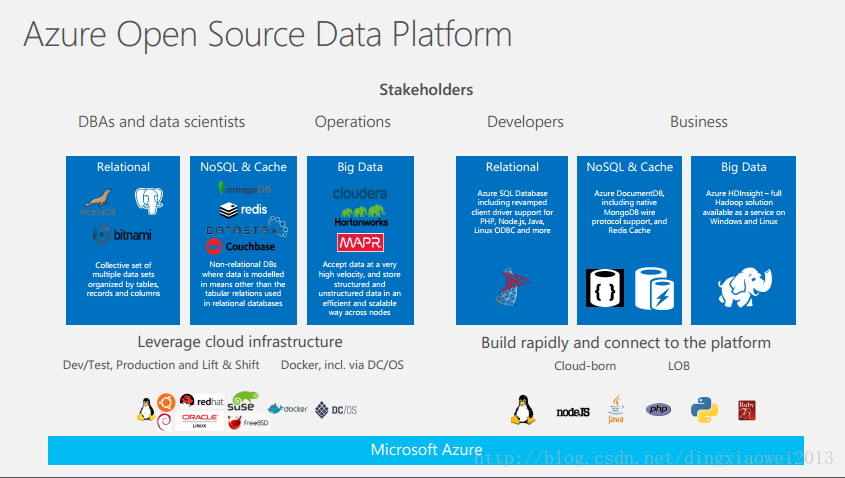Image resolution: width=845 pixels, height=478 pixels.
Task: Click the Debian swirl logo
Action: [164, 422]
